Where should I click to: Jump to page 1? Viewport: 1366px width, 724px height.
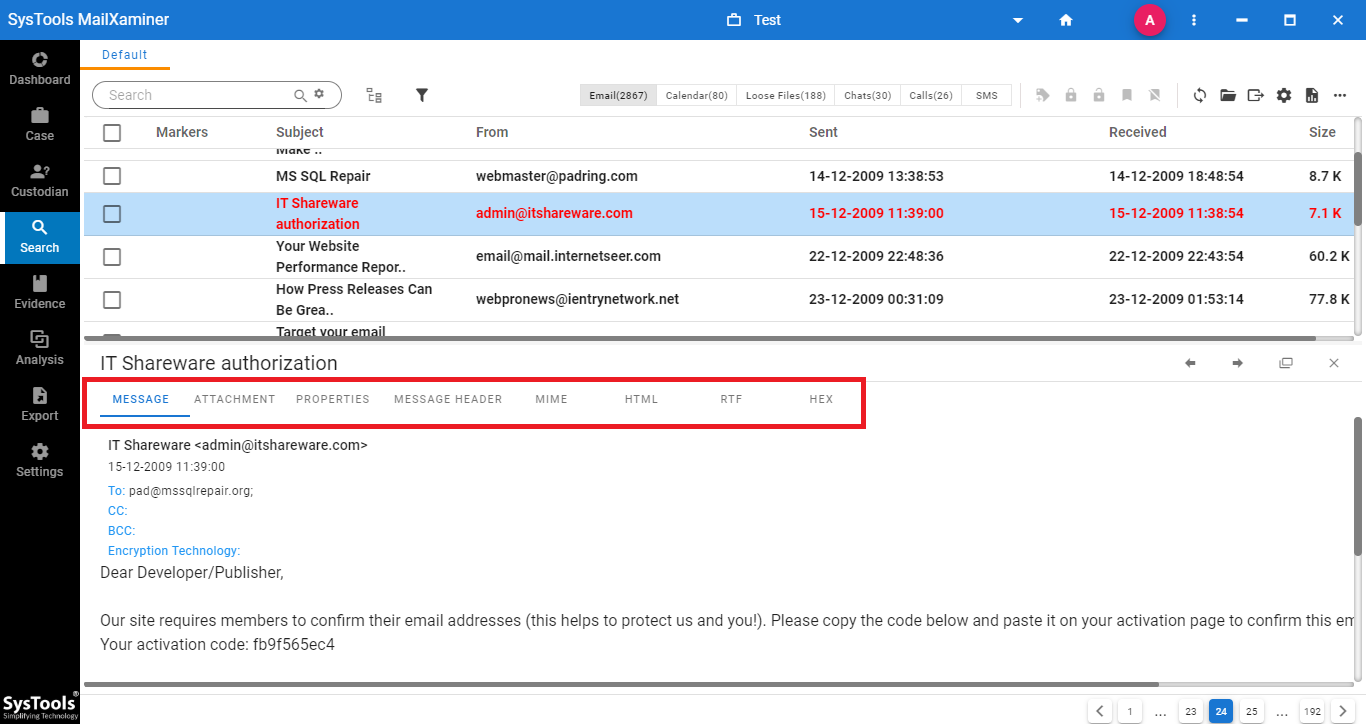[1130, 711]
